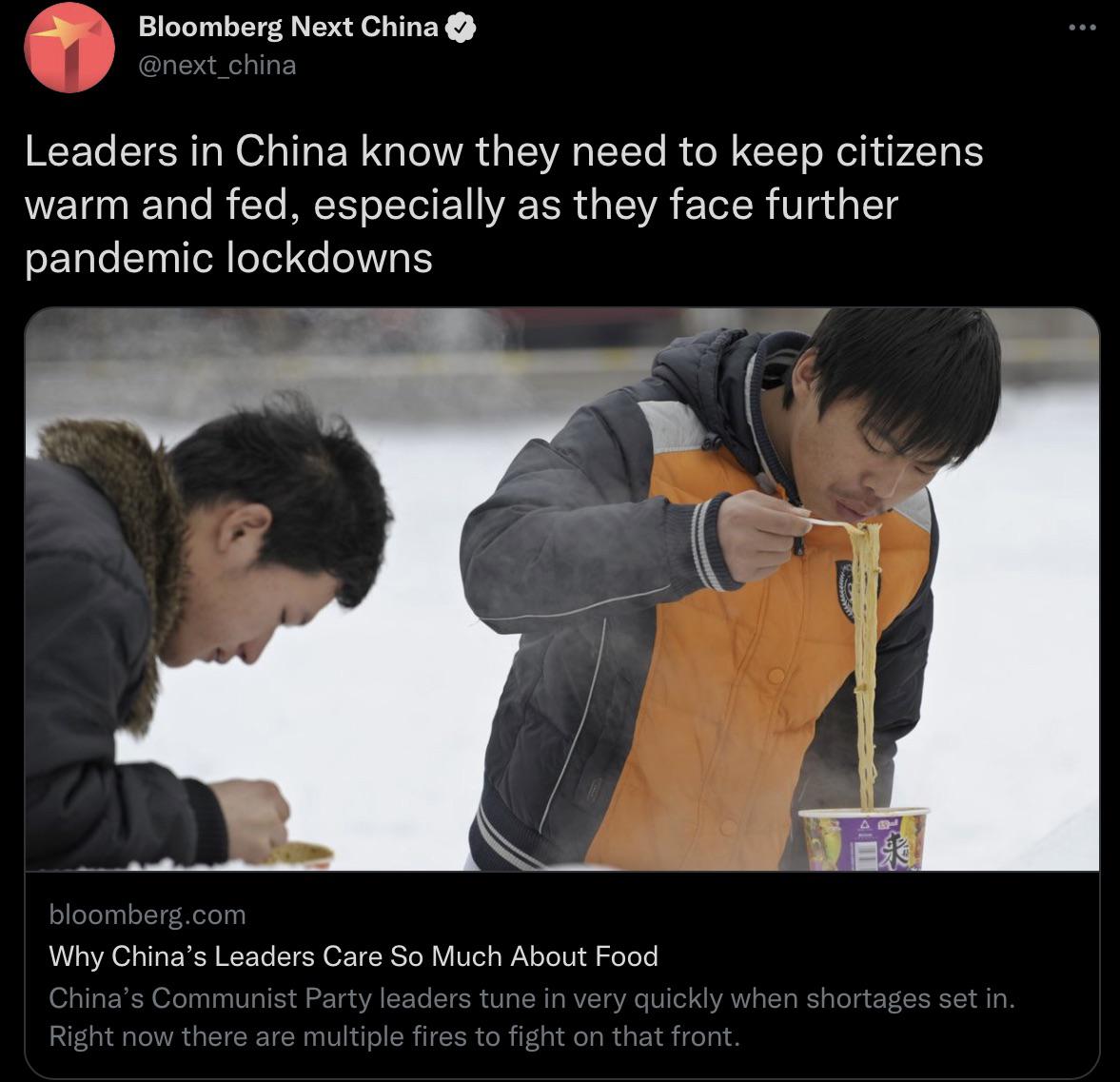Click the verified badge next to the name

461,28
